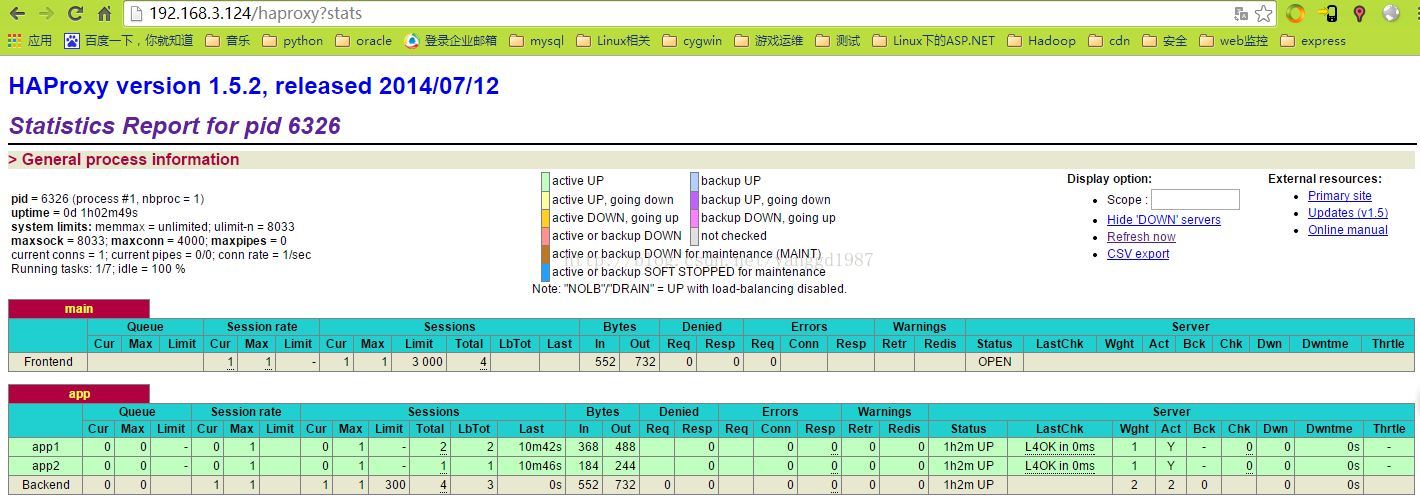Image resolution: width=1420 pixels, height=499 pixels.
Task: Click the app1 '1h2m UP' status cell
Action: click(968, 447)
